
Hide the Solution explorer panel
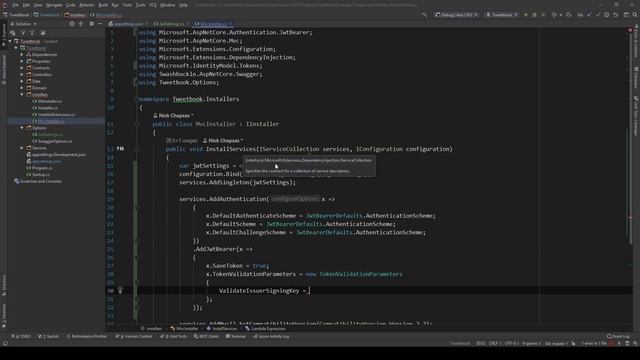coord(100,24)
